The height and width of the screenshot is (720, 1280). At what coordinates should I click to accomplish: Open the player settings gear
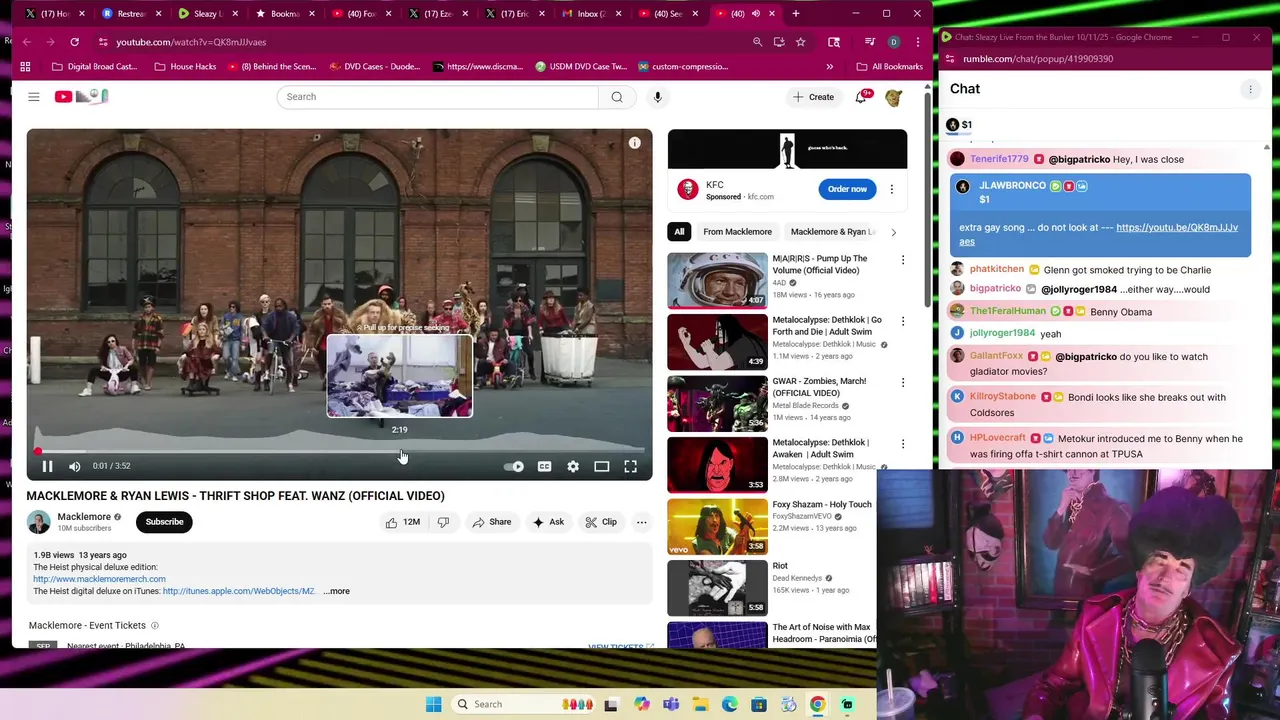[573, 466]
